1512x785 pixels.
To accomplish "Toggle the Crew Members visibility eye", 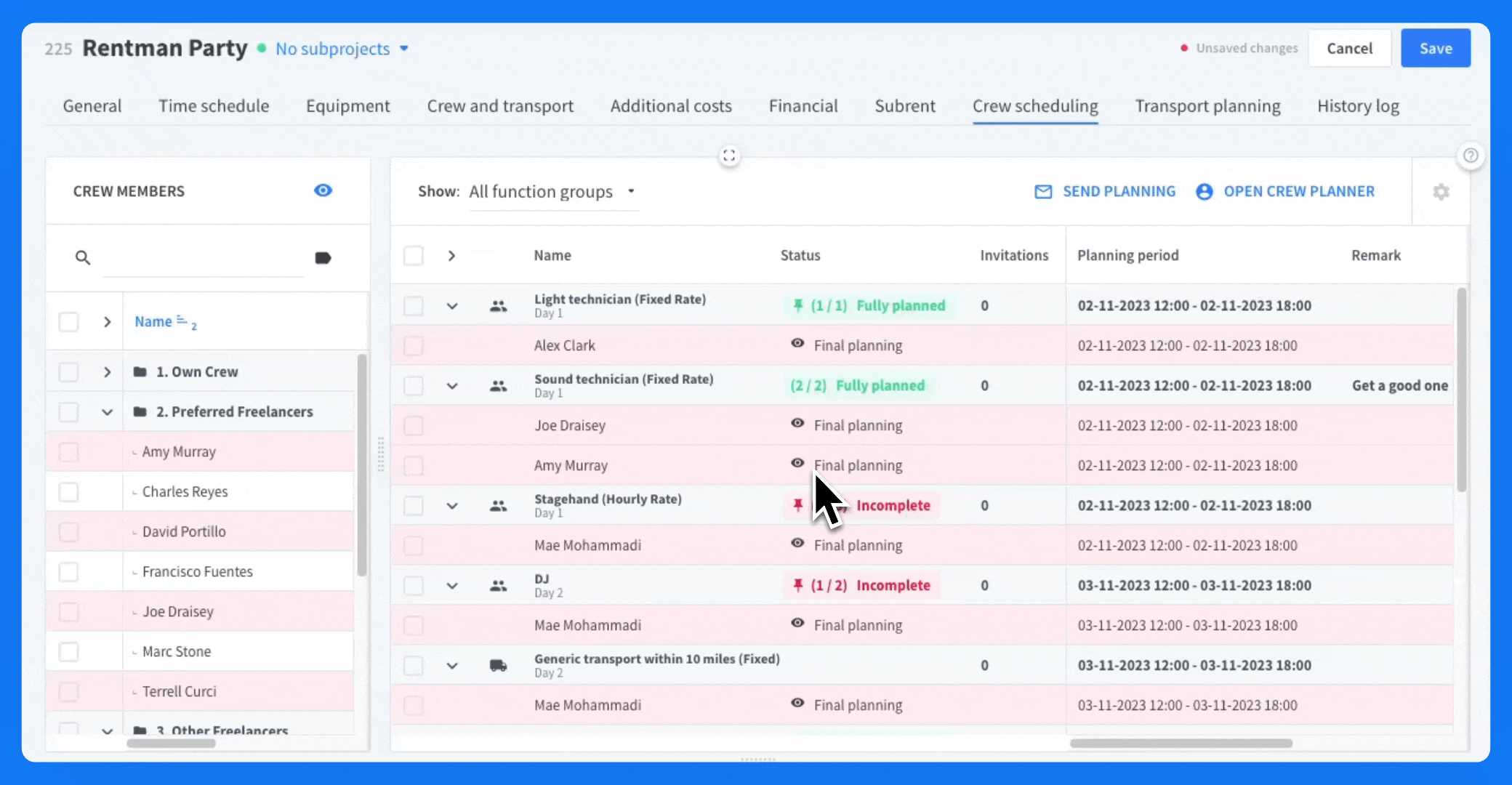I will click(x=323, y=190).
